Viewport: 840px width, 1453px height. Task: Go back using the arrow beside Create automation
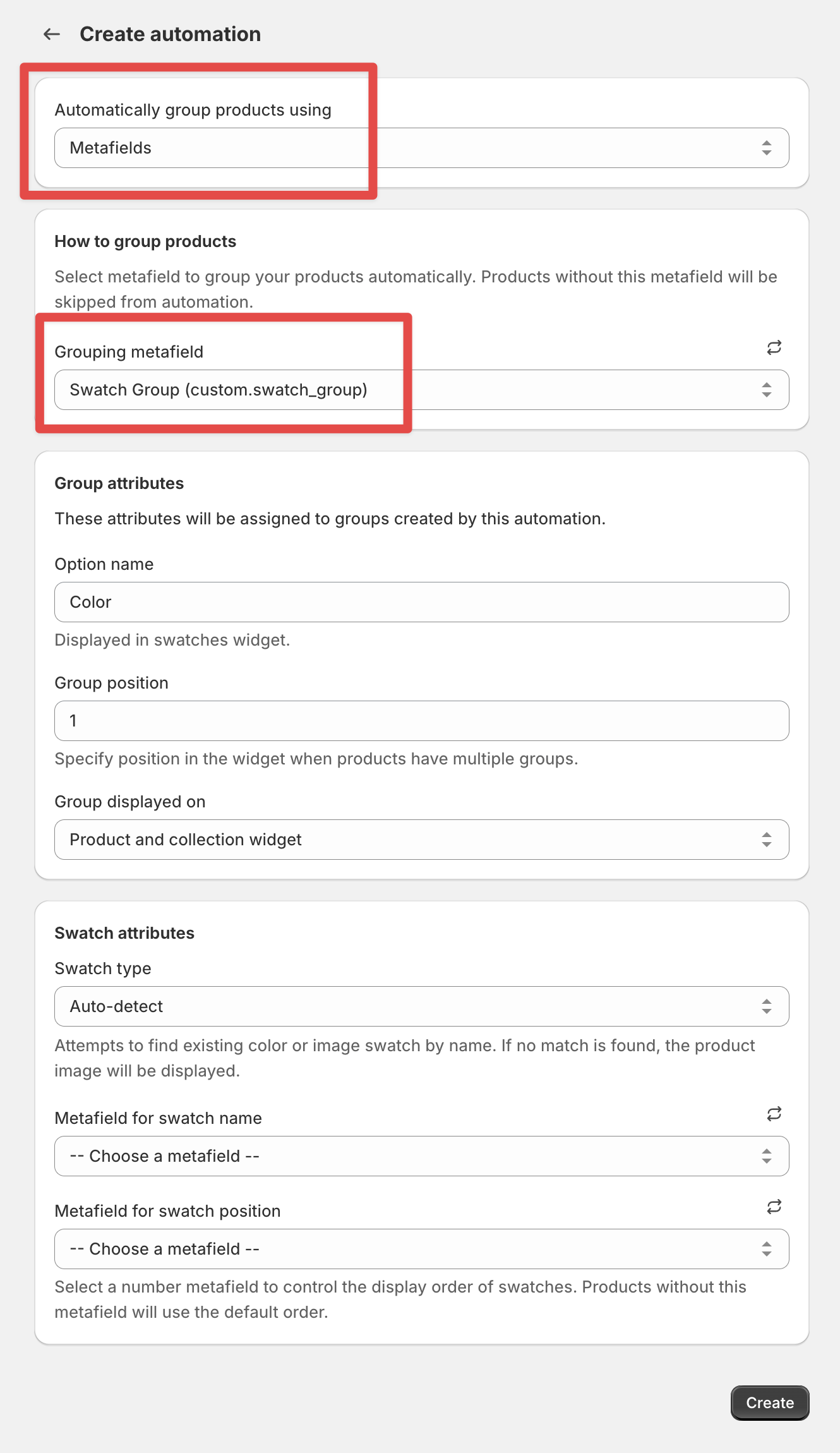[52, 34]
